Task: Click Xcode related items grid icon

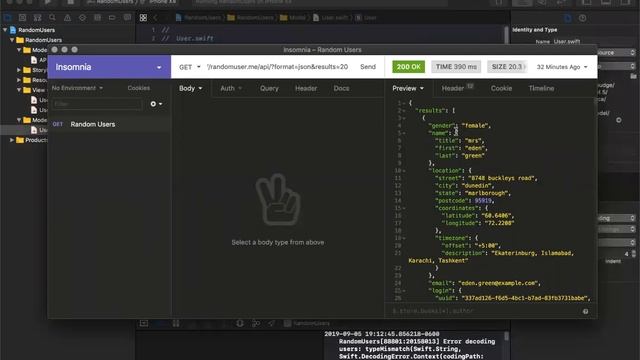Action: tap(143, 18)
